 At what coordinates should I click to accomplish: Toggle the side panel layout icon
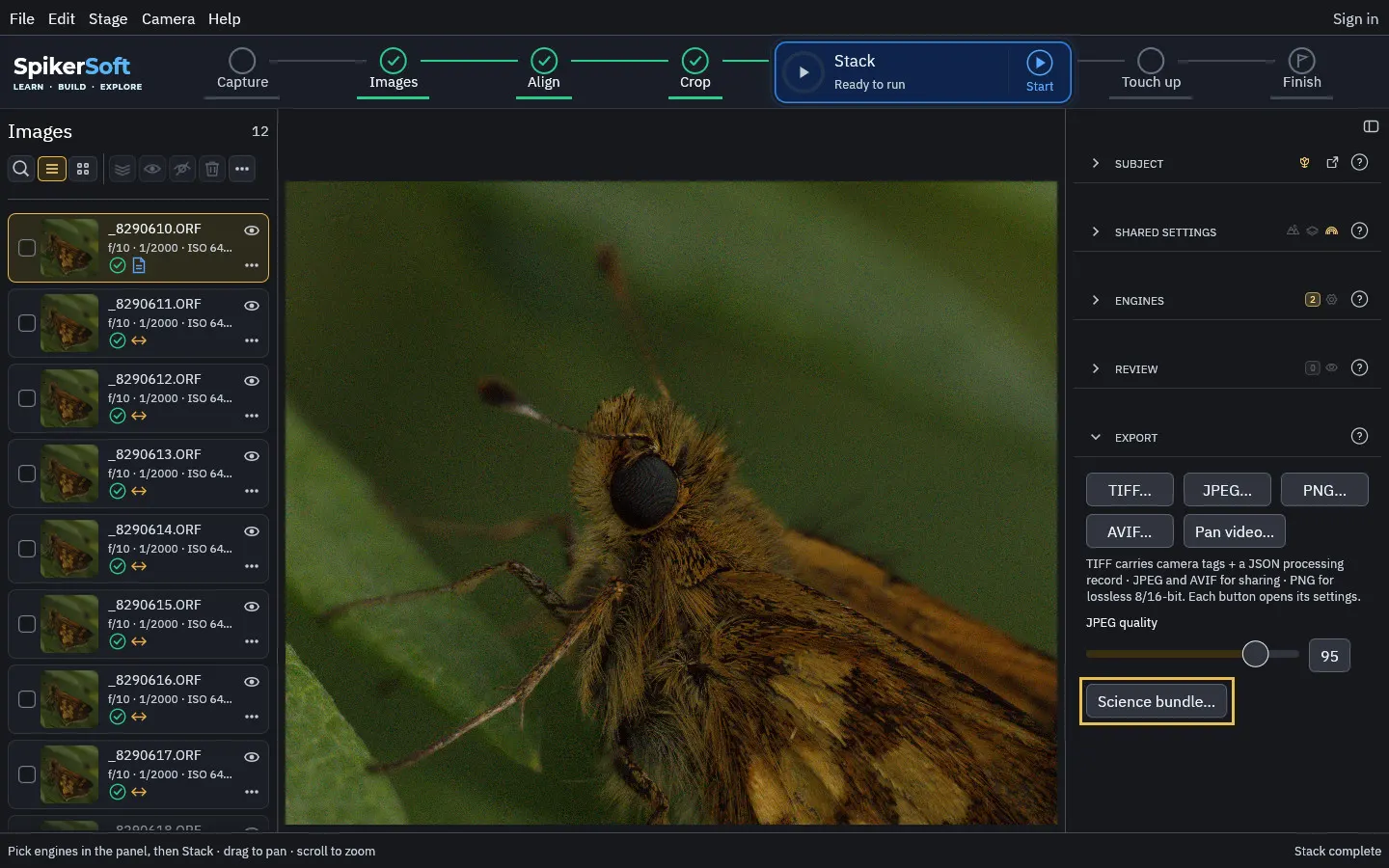1371,126
